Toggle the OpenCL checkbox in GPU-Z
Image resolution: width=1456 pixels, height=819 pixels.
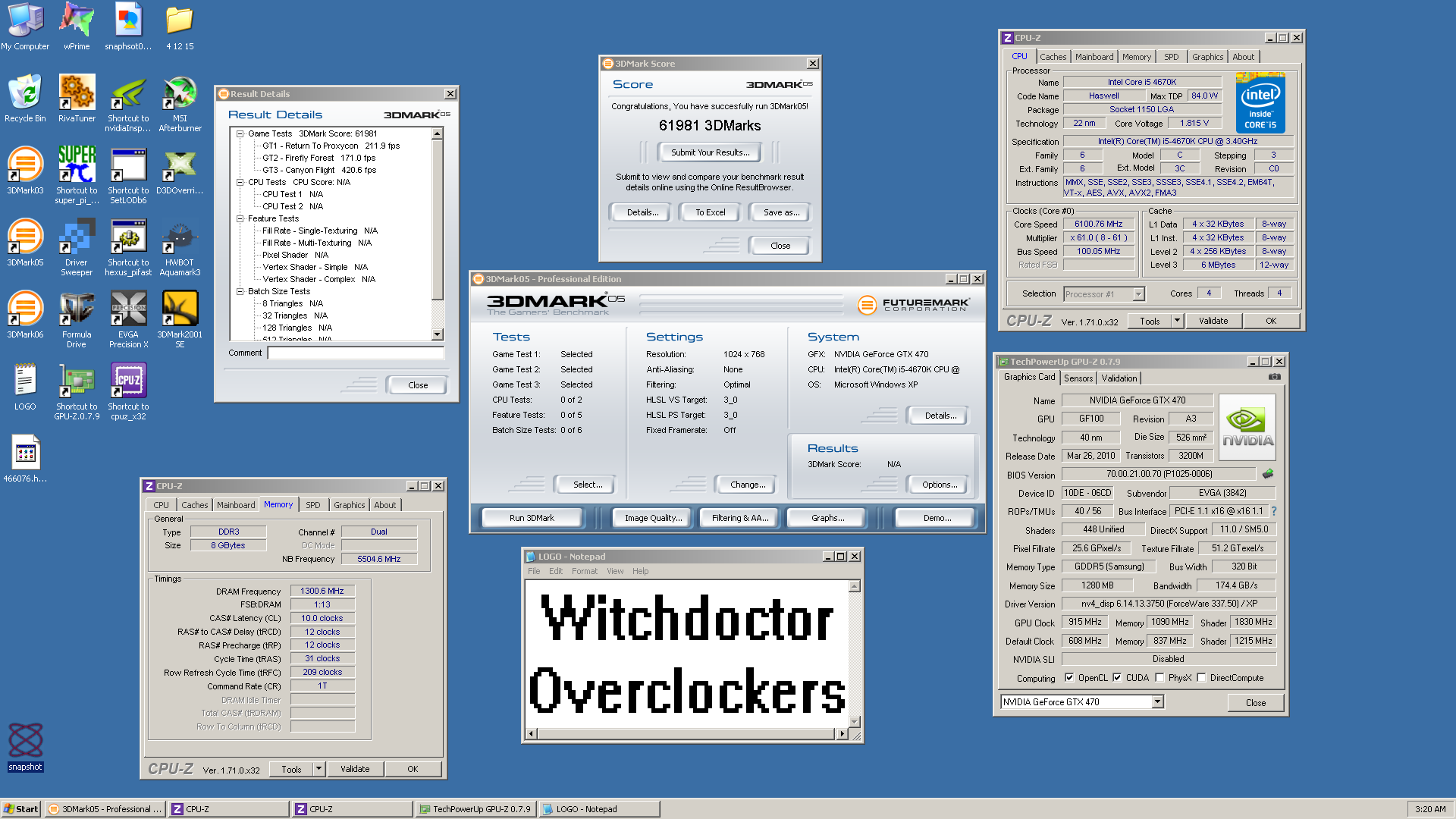pyautogui.click(x=1069, y=678)
